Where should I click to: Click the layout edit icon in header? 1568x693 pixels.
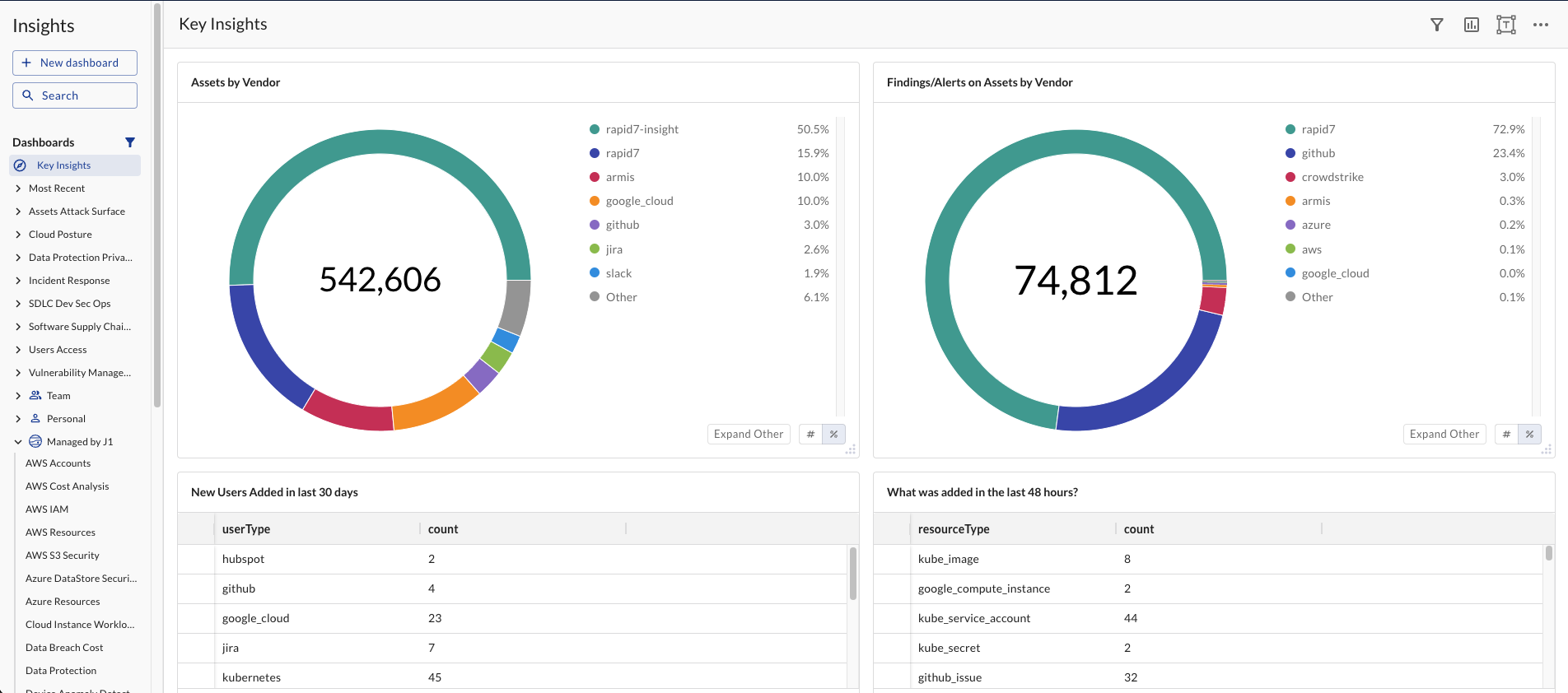click(x=1506, y=25)
